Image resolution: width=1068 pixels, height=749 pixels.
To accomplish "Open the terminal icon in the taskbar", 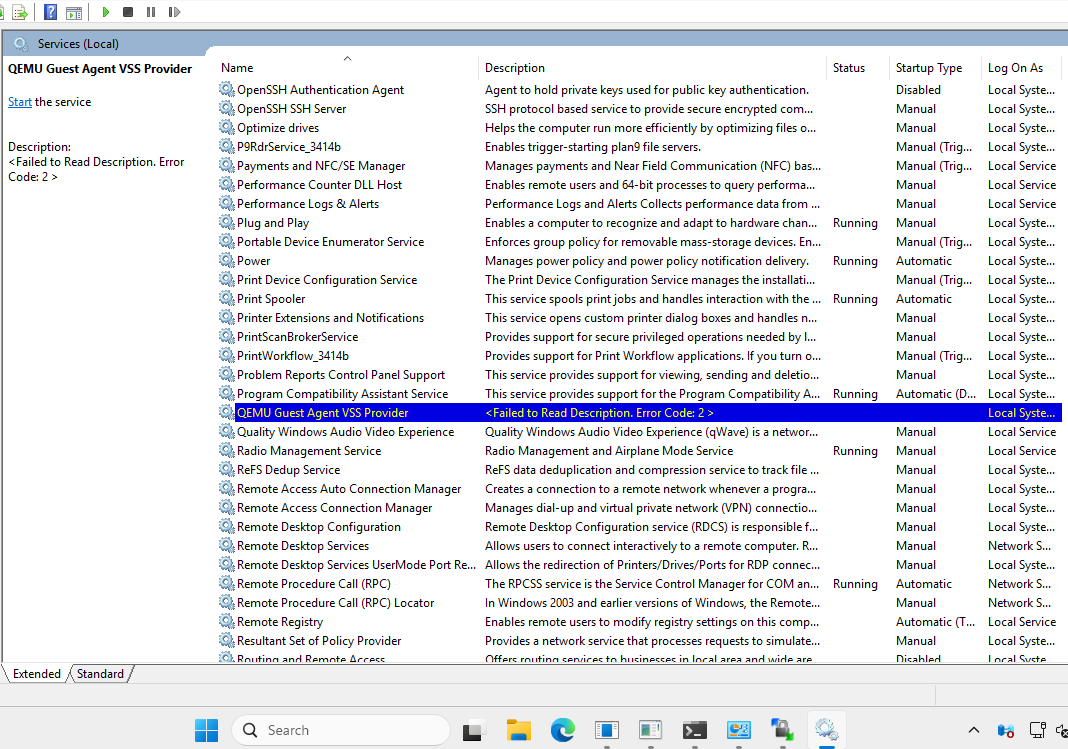I will coord(694,731).
